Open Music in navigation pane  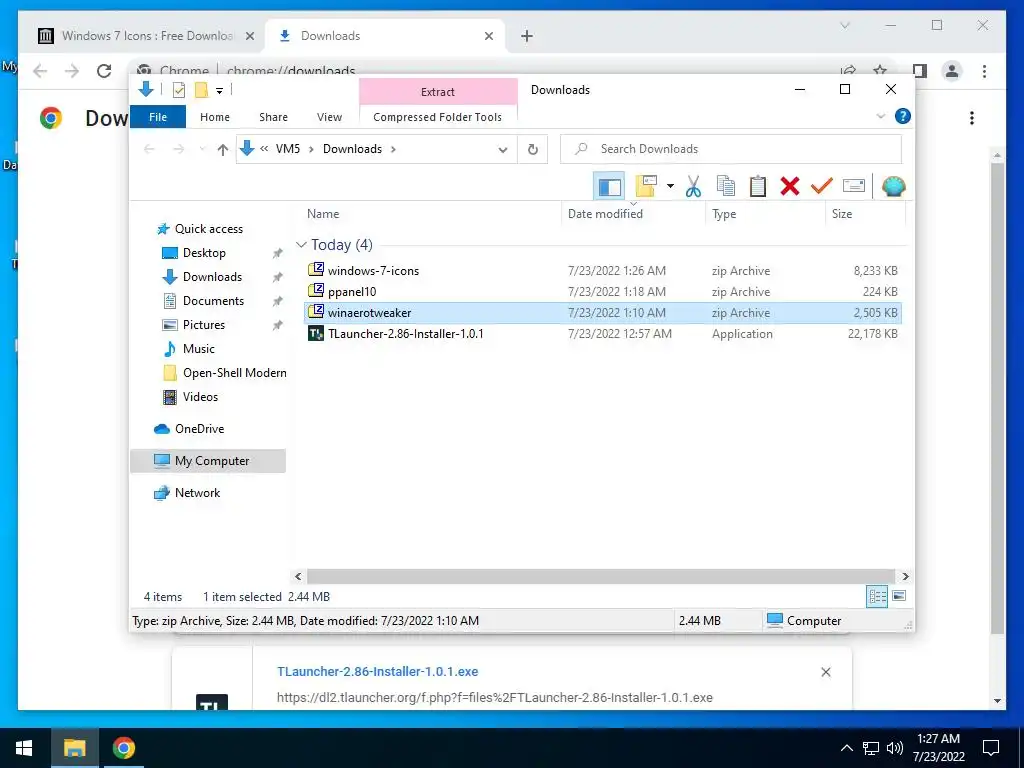pyautogui.click(x=199, y=349)
